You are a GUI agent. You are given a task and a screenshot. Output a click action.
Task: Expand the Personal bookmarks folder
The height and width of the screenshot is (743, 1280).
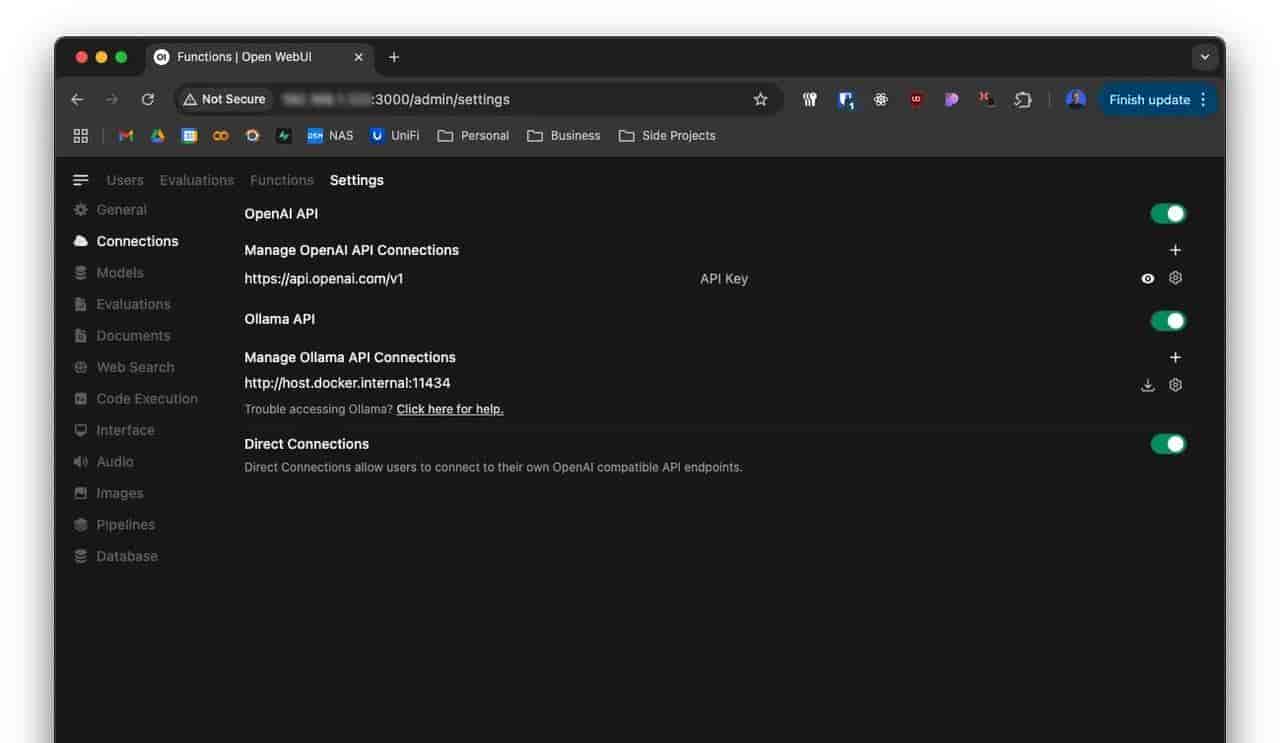[474, 135]
